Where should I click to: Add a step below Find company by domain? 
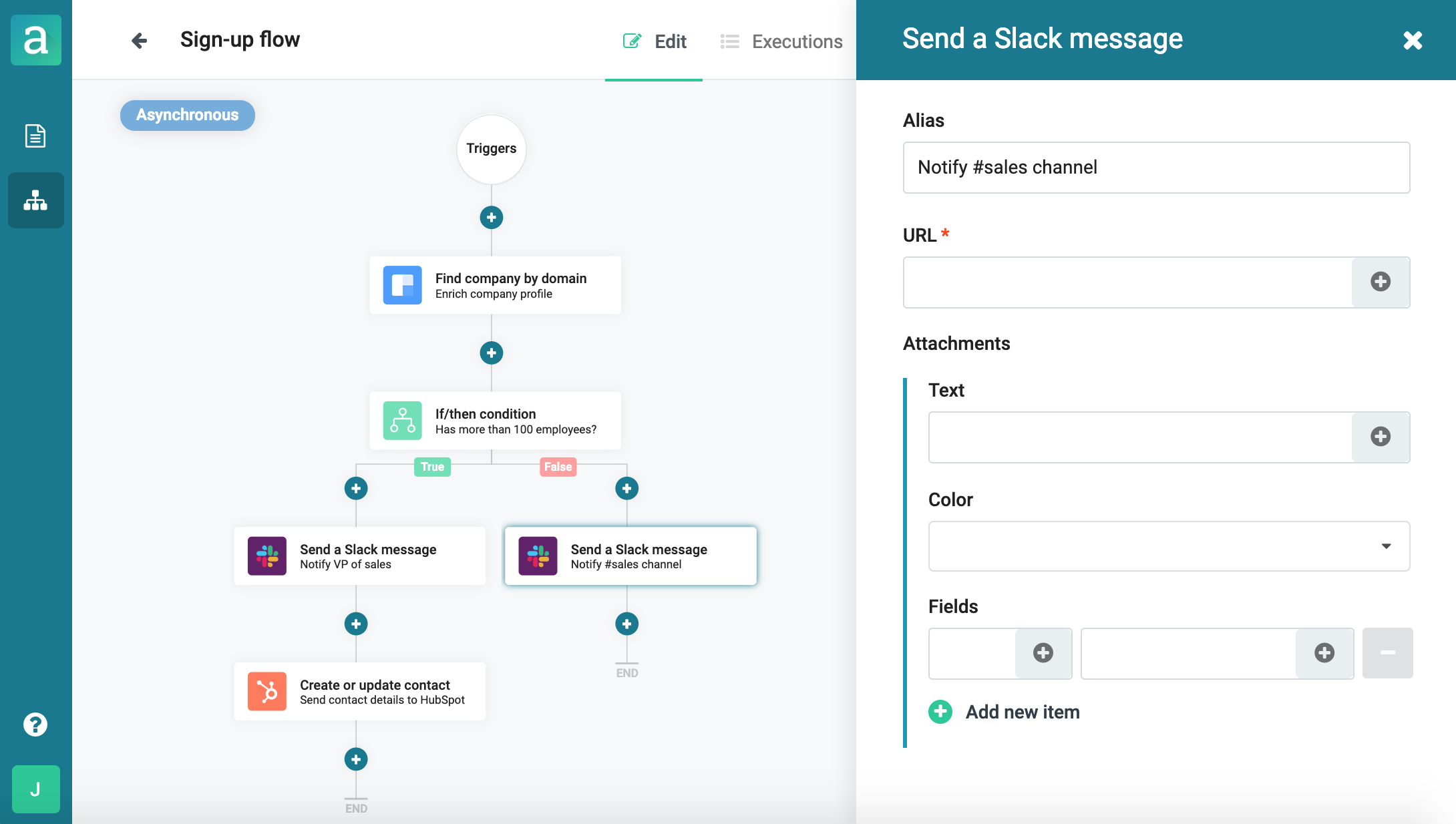pyautogui.click(x=492, y=353)
